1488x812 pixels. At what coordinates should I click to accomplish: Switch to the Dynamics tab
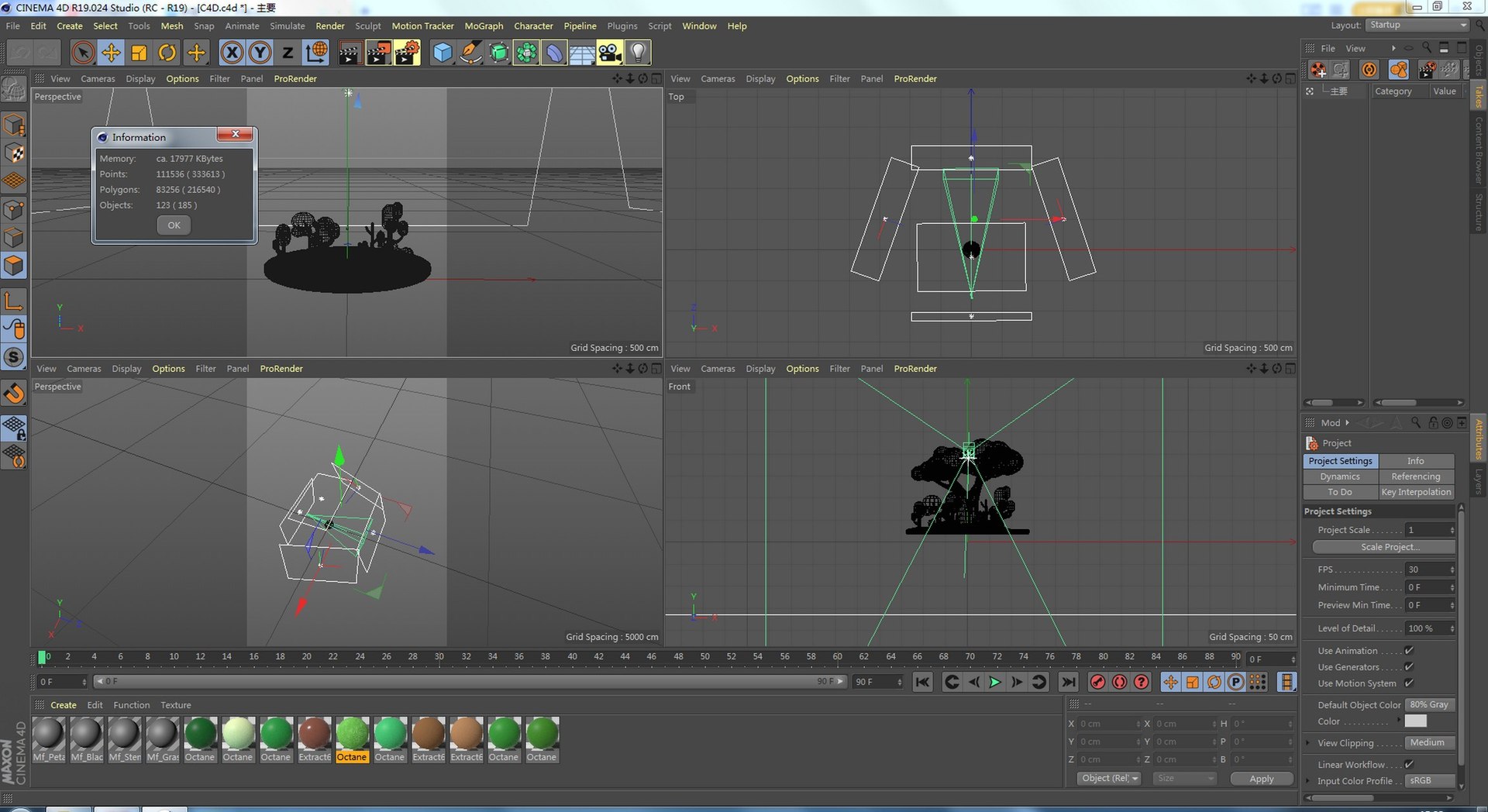pyautogui.click(x=1340, y=477)
